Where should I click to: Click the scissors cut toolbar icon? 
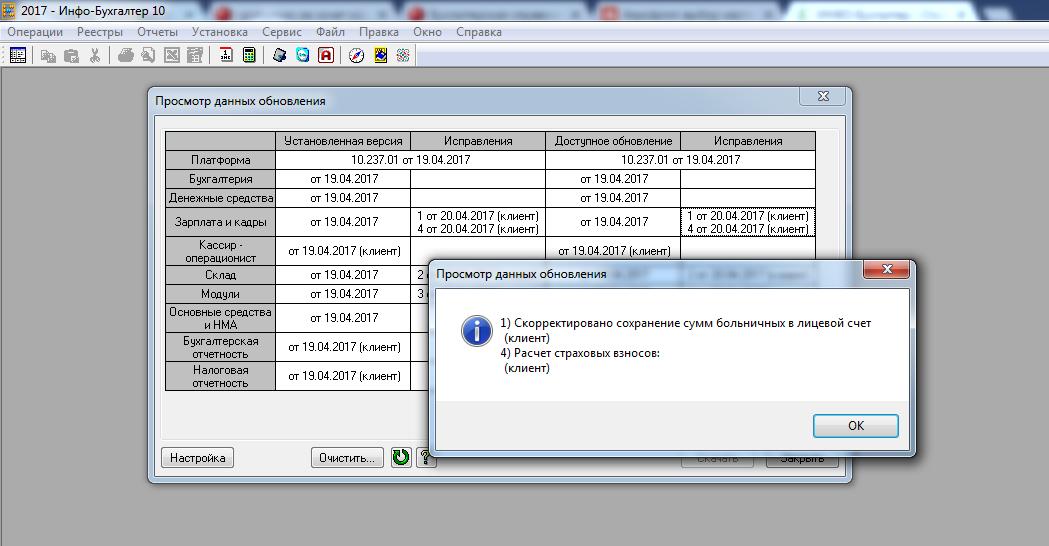coord(94,56)
